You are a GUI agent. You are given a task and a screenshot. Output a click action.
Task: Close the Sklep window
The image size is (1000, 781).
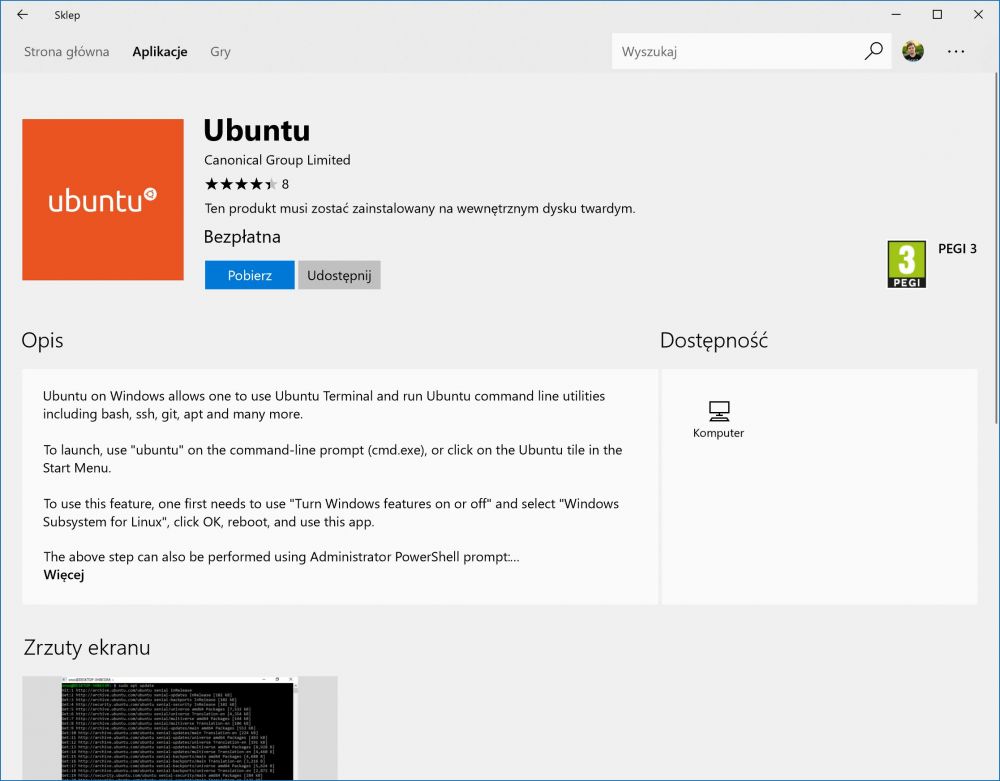coord(978,14)
